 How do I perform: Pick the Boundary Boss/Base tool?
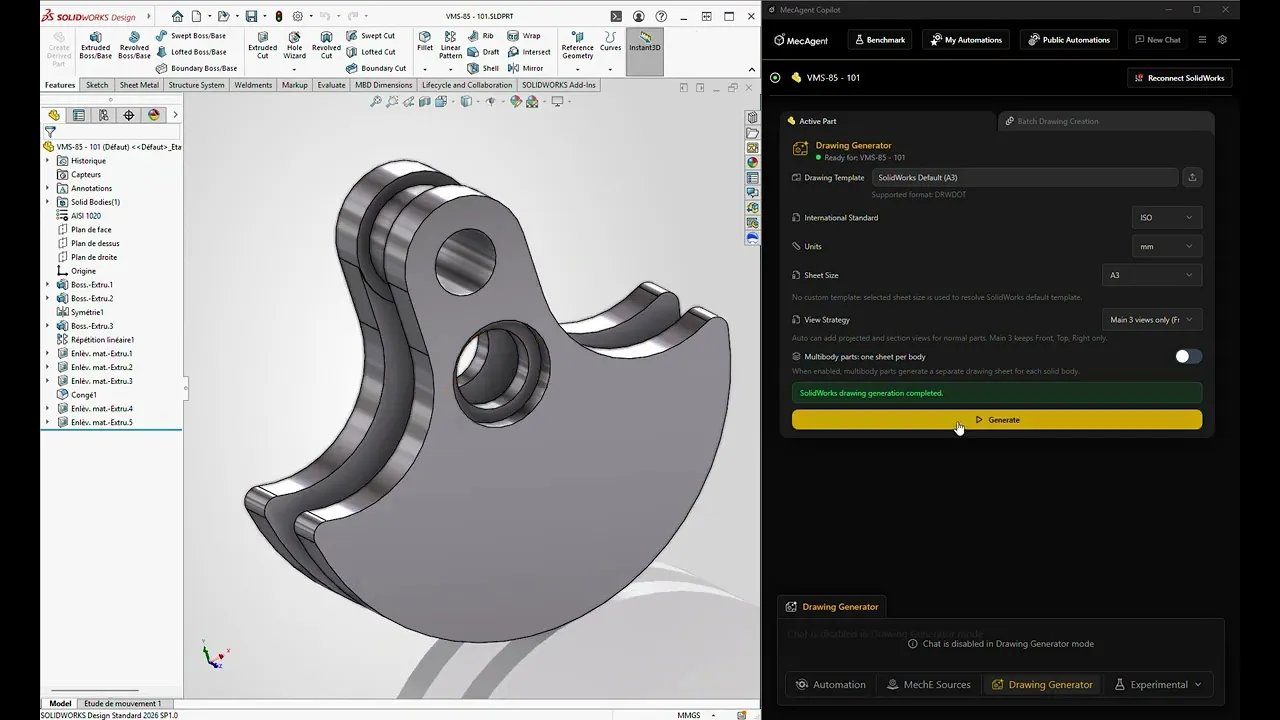(196, 68)
